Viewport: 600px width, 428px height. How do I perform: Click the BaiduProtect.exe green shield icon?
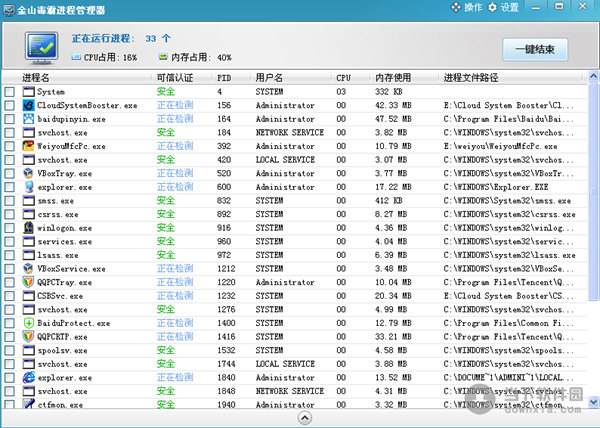click(x=28, y=323)
